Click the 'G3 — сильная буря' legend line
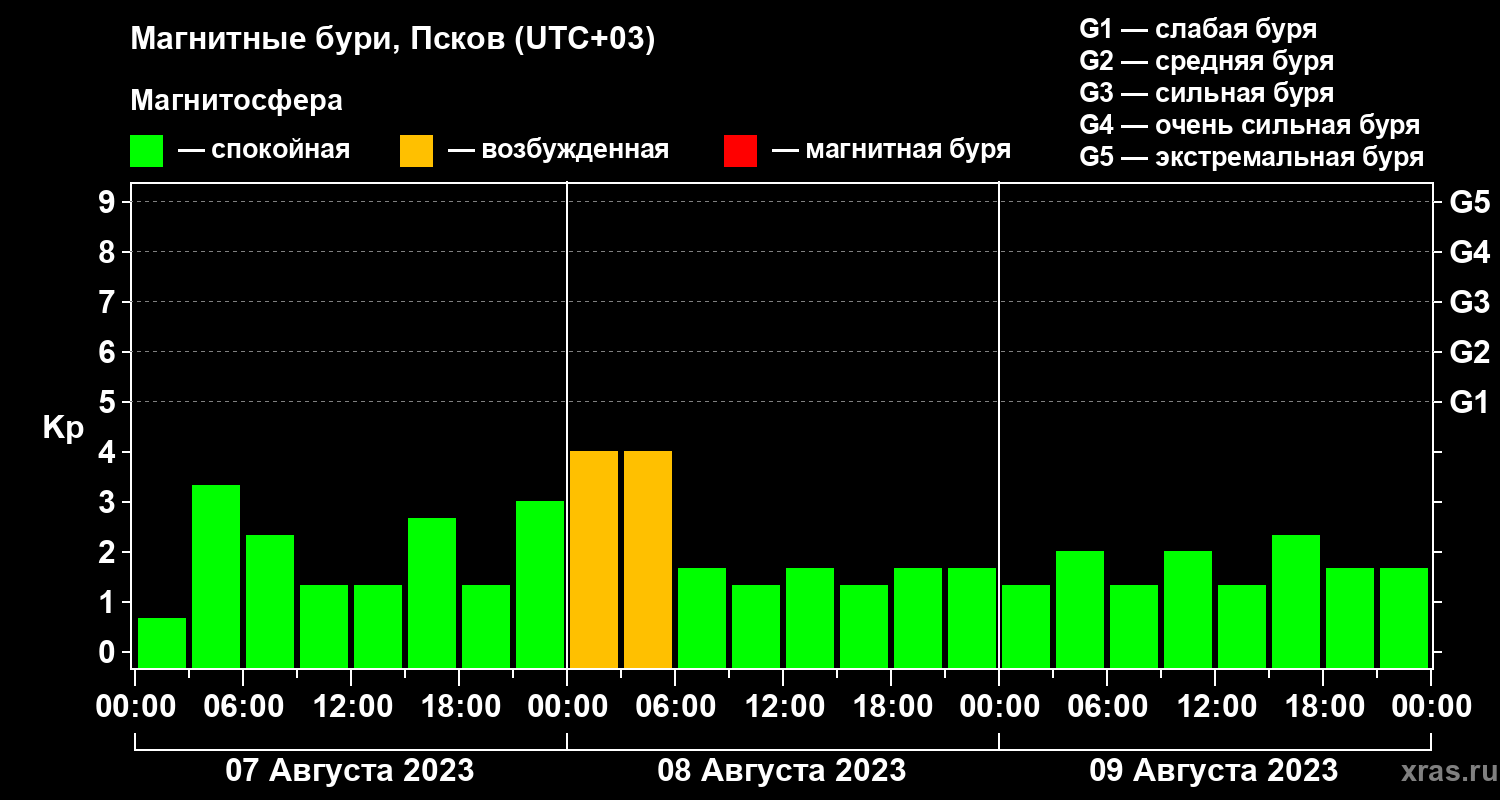The image size is (1500, 800). 1207,93
